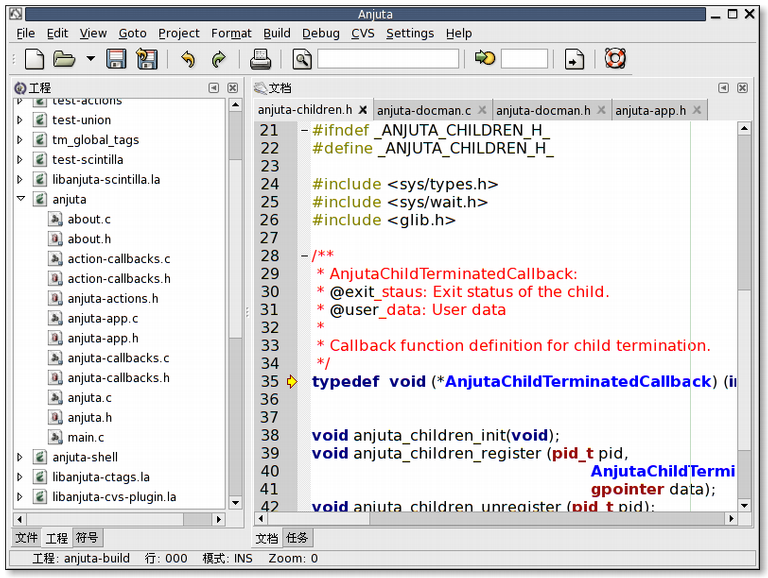Click the Undo arrow icon
The width and height of the screenshot is (768, 578).
[187, 59]
